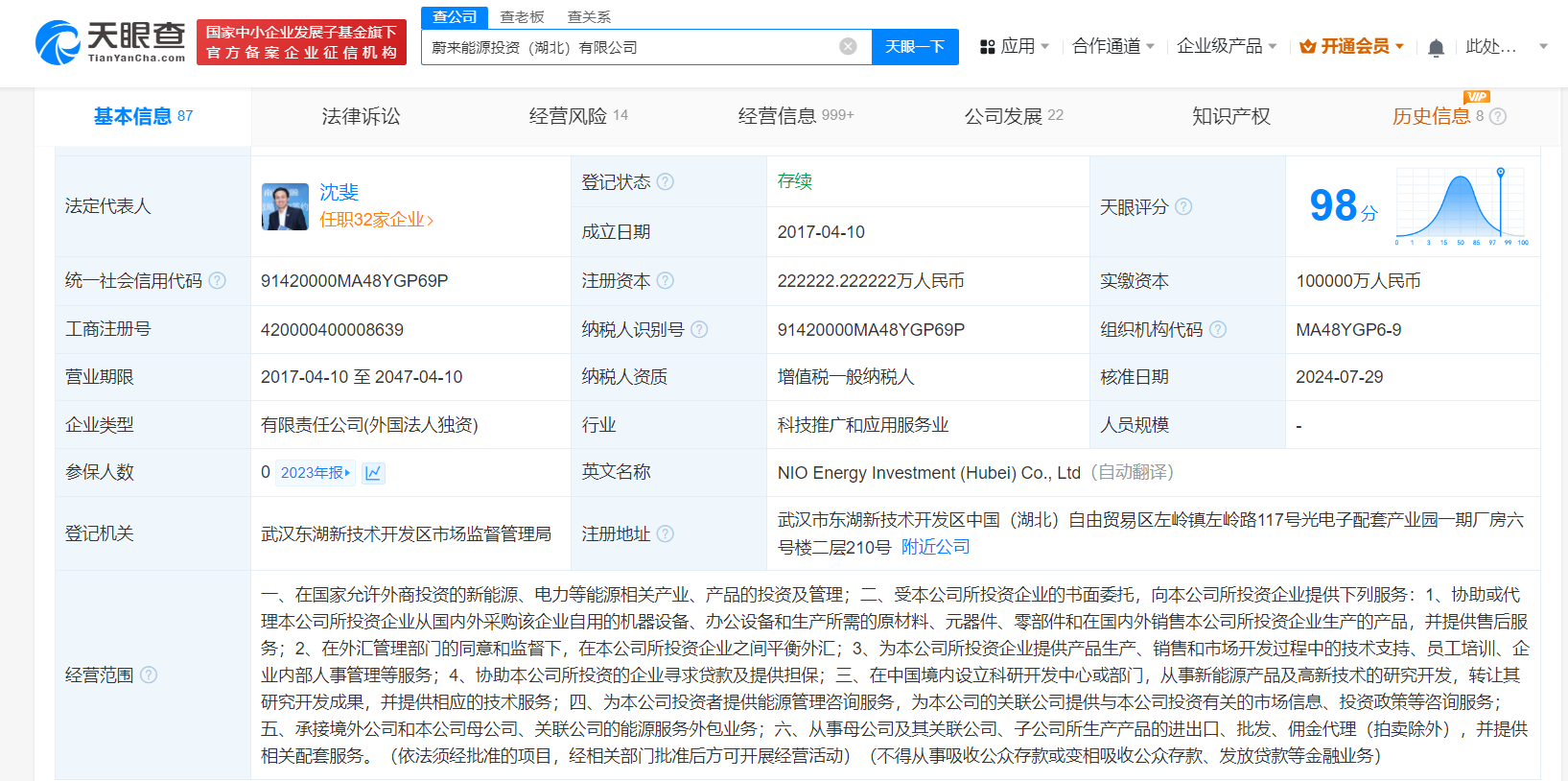
Task: Switch to the 法律诉讼 tab
Action: [361, 116]
